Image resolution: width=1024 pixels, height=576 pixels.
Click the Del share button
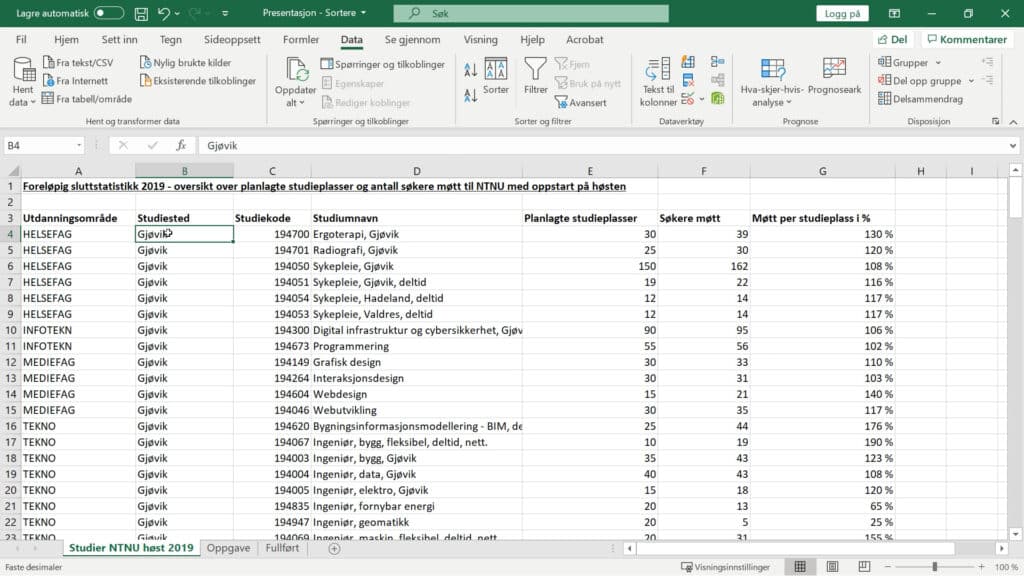click(893, 40)
